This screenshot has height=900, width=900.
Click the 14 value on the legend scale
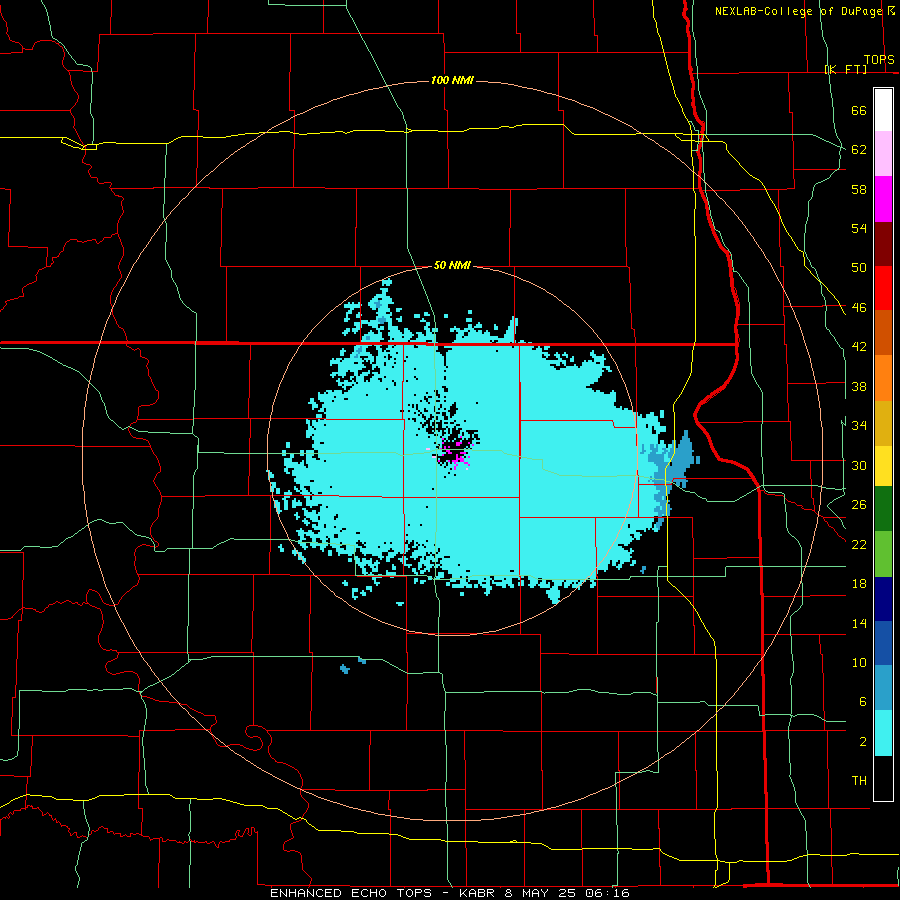pyautogui.click(x=859, y=623)
